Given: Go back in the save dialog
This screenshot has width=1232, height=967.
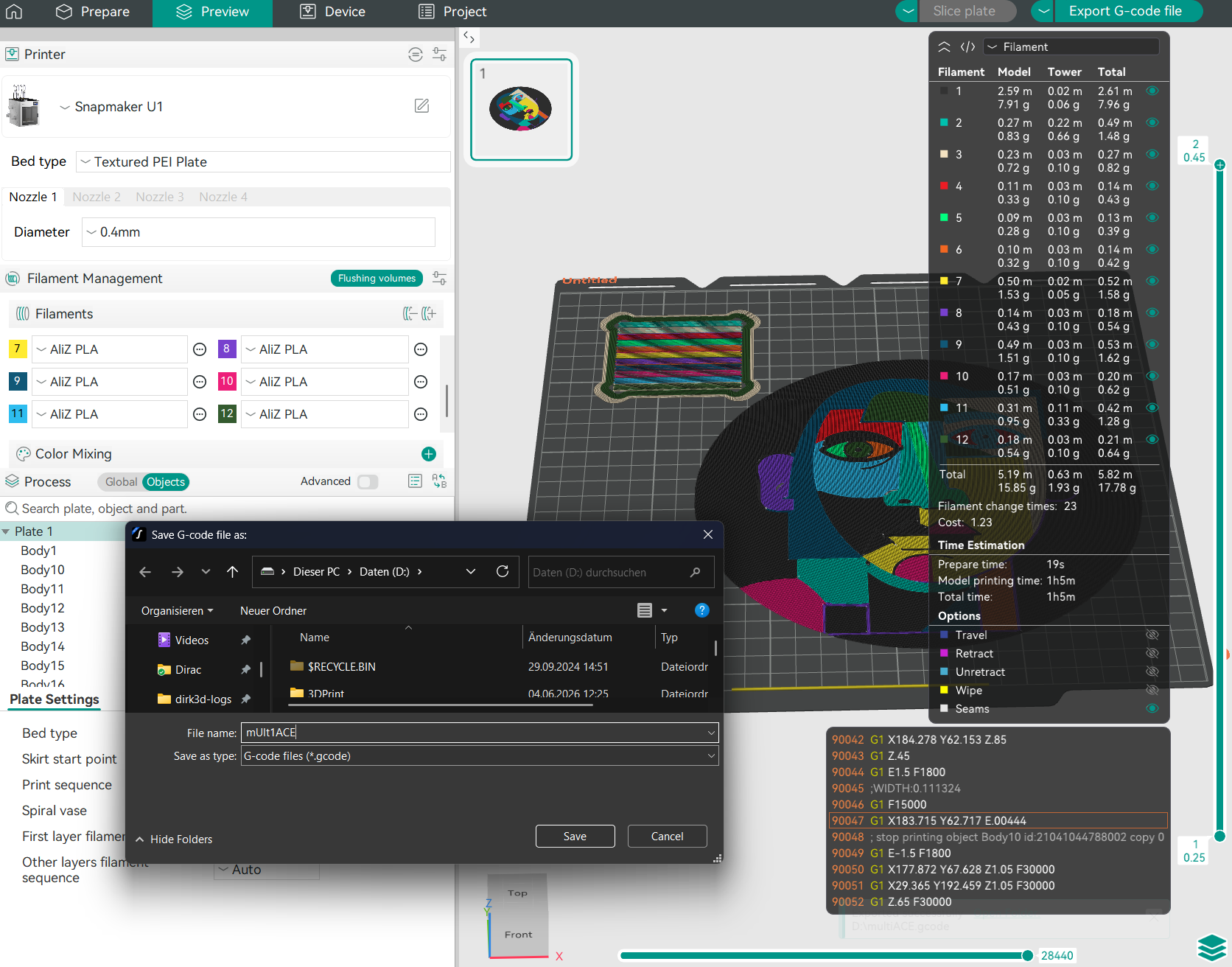Looking at the screenshot, I should 145,572.
